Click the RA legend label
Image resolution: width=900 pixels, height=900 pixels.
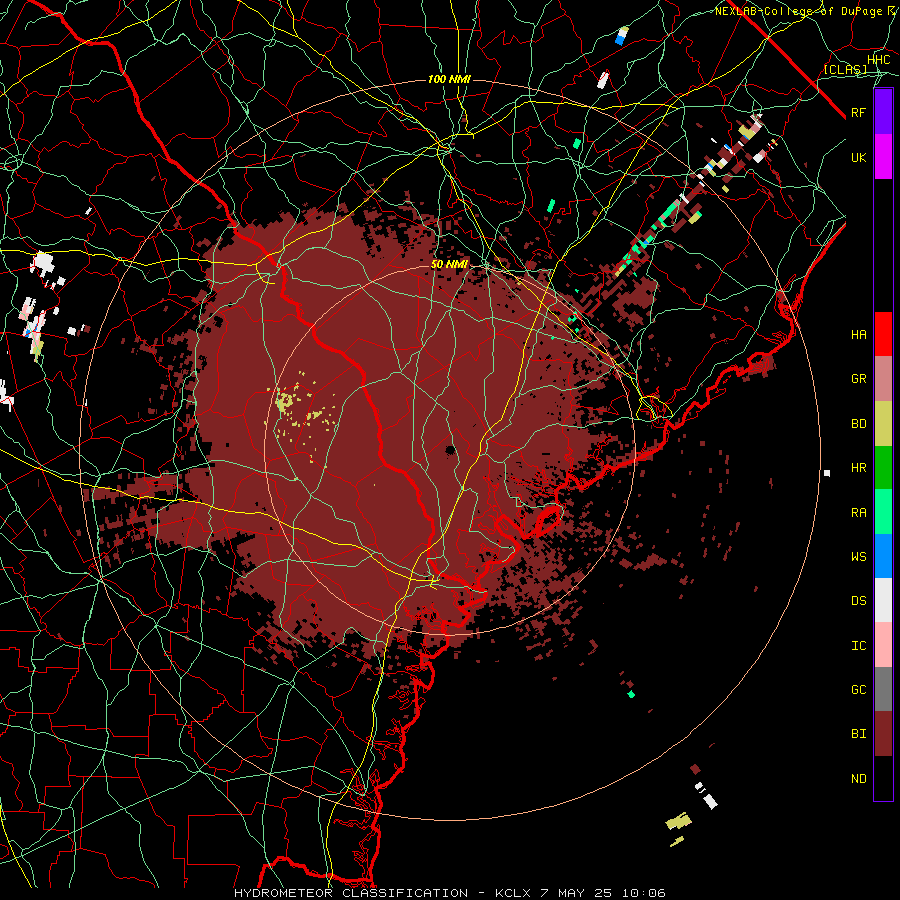(x=858, y=512)
